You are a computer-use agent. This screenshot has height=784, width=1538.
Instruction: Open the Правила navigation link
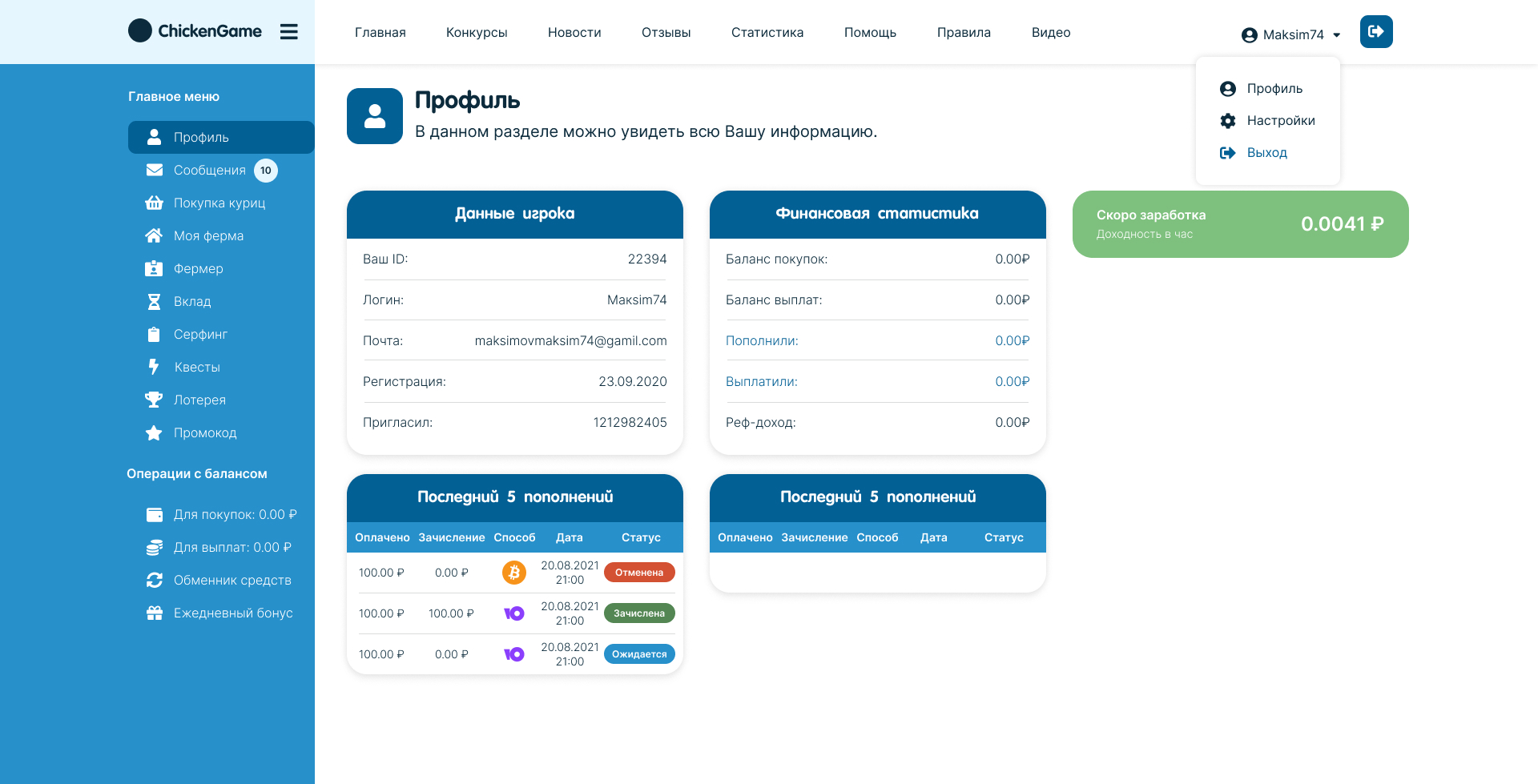tap(964, 33)
